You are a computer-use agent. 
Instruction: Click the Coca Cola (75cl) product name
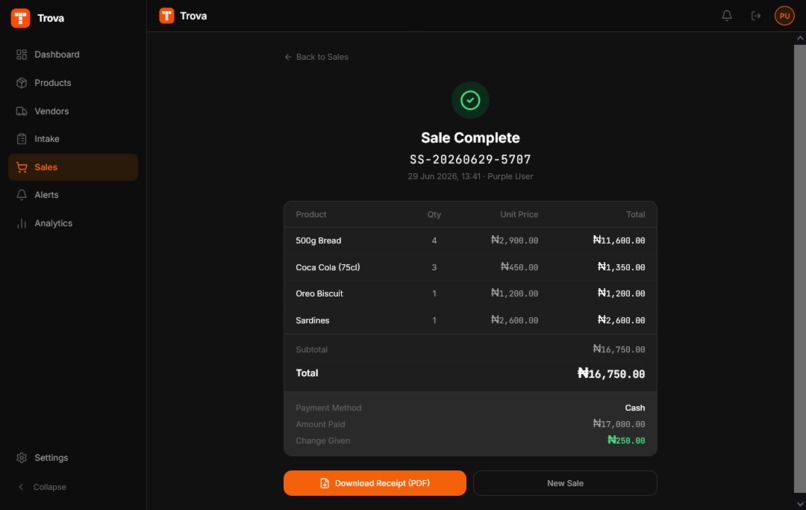pos(328,267)
